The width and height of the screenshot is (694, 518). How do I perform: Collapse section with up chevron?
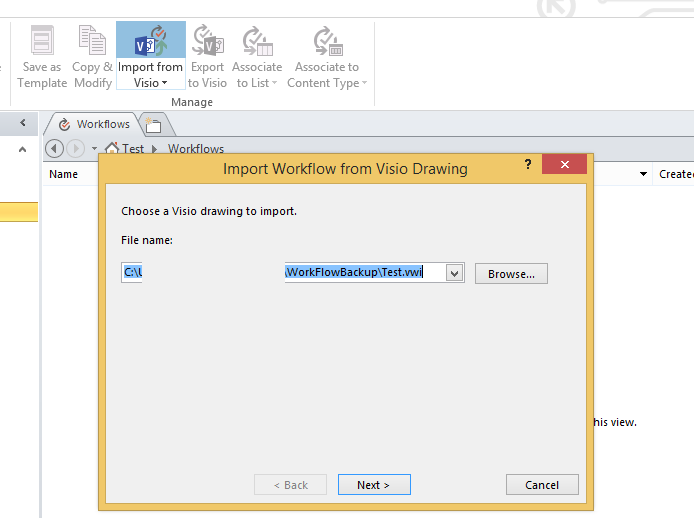[x=22, y=150]
